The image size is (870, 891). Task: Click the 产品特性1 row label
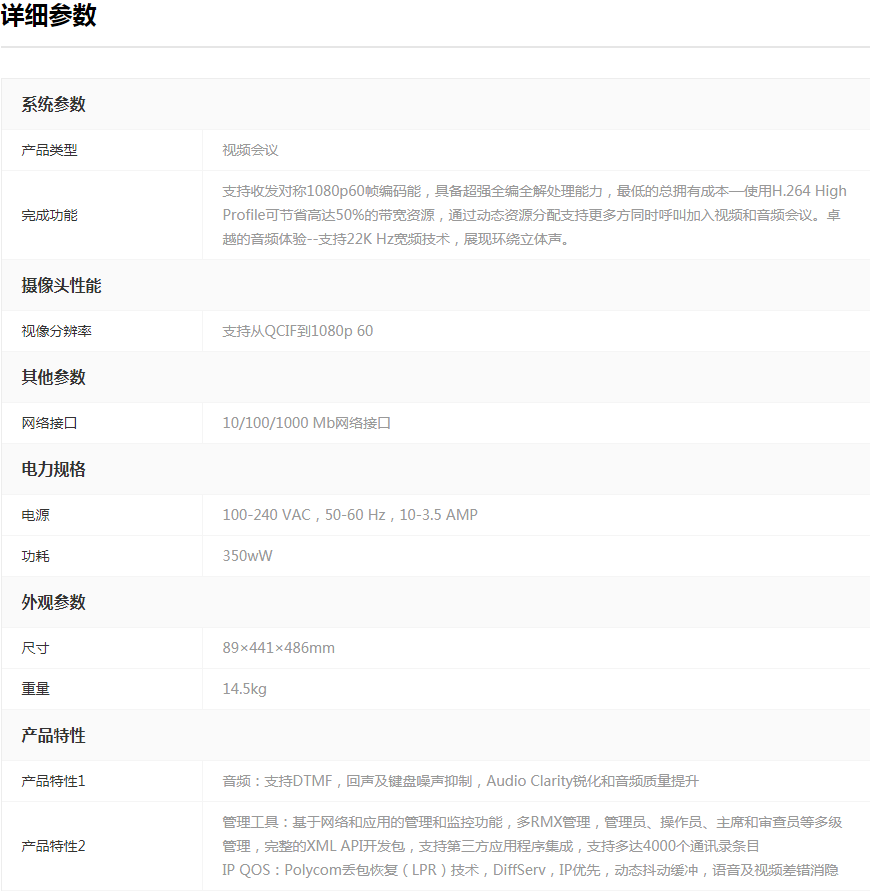coord(54,781)
